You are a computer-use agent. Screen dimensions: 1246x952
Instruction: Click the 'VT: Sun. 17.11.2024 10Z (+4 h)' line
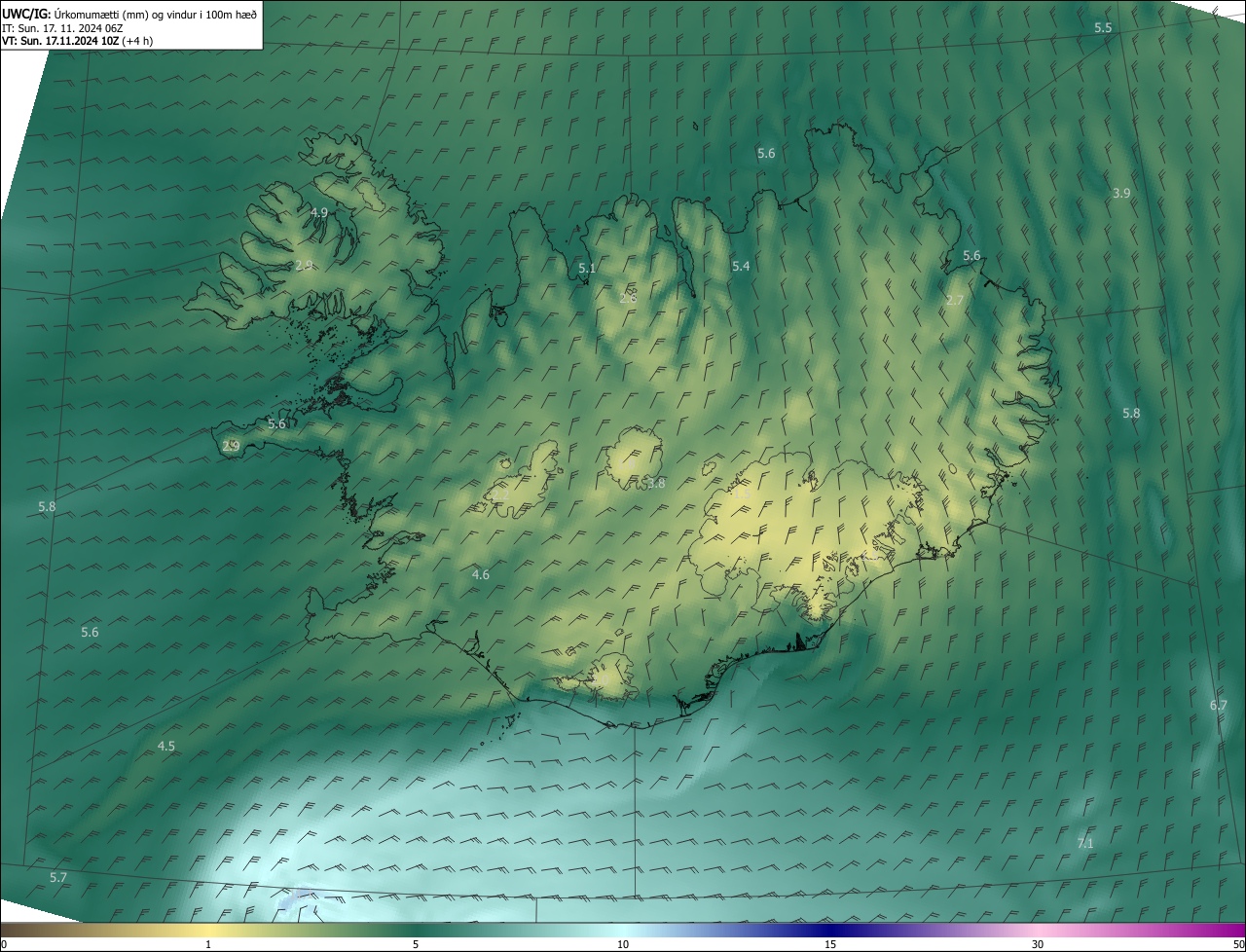click(78, 41)
